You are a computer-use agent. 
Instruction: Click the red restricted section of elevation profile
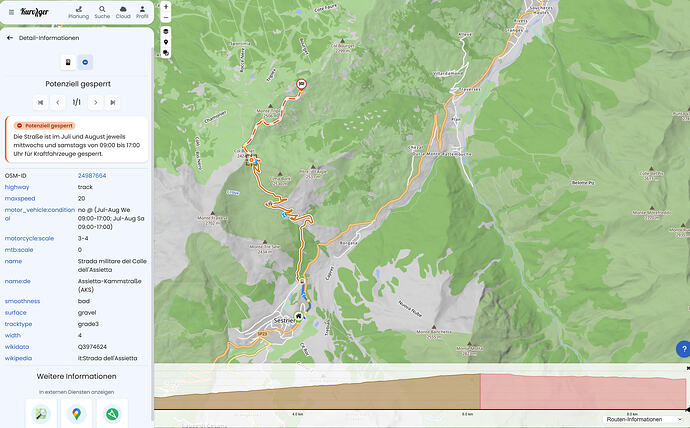(583, 391)
